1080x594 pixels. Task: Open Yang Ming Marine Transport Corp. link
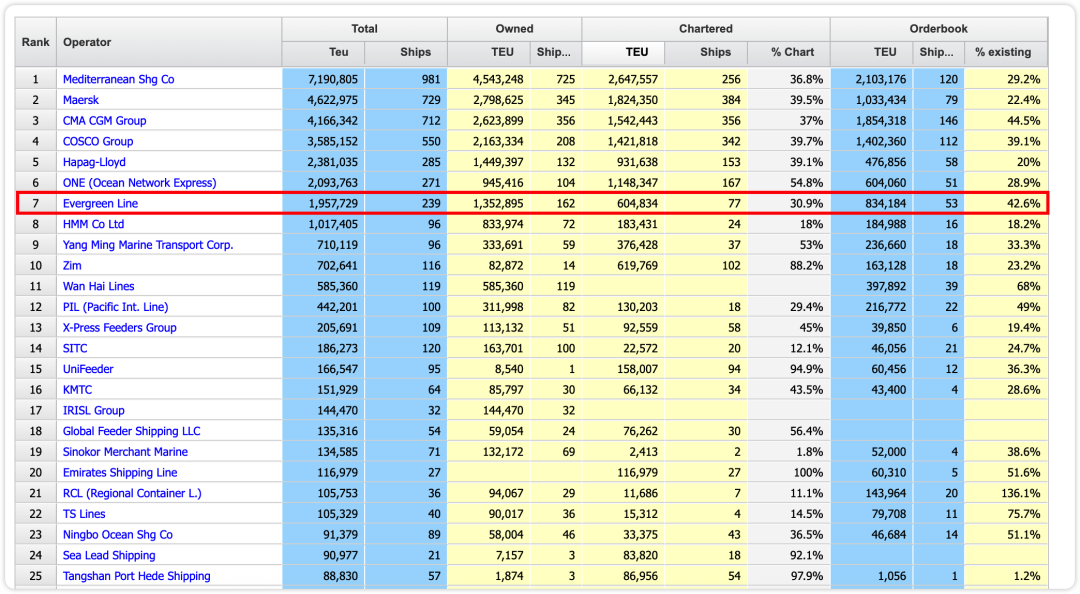[x=147, y=245]
